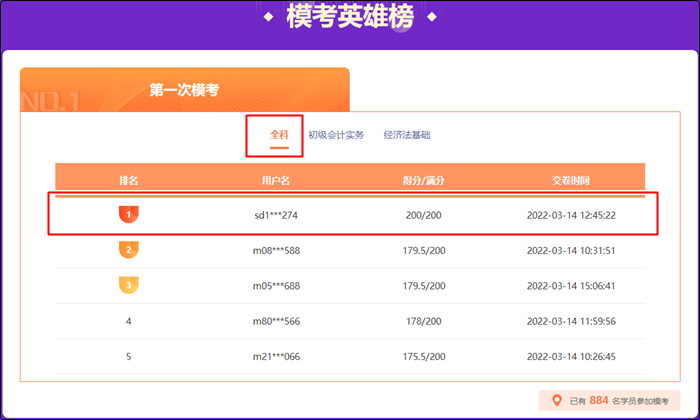
Task: Click submission time 2022-03-14 11:59:56
Action: tap(571, 321)
